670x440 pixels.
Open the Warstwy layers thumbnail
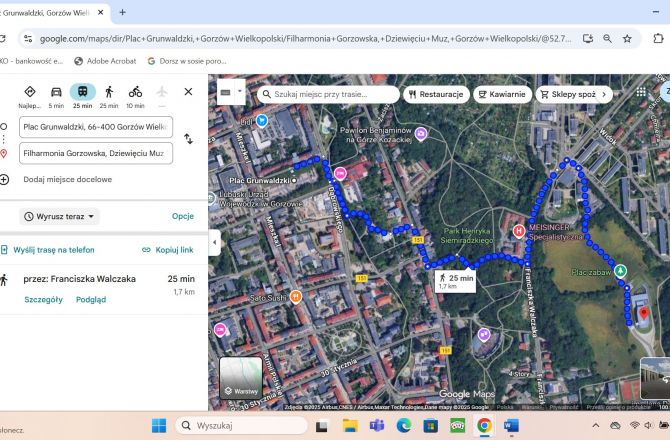[241, 378]
